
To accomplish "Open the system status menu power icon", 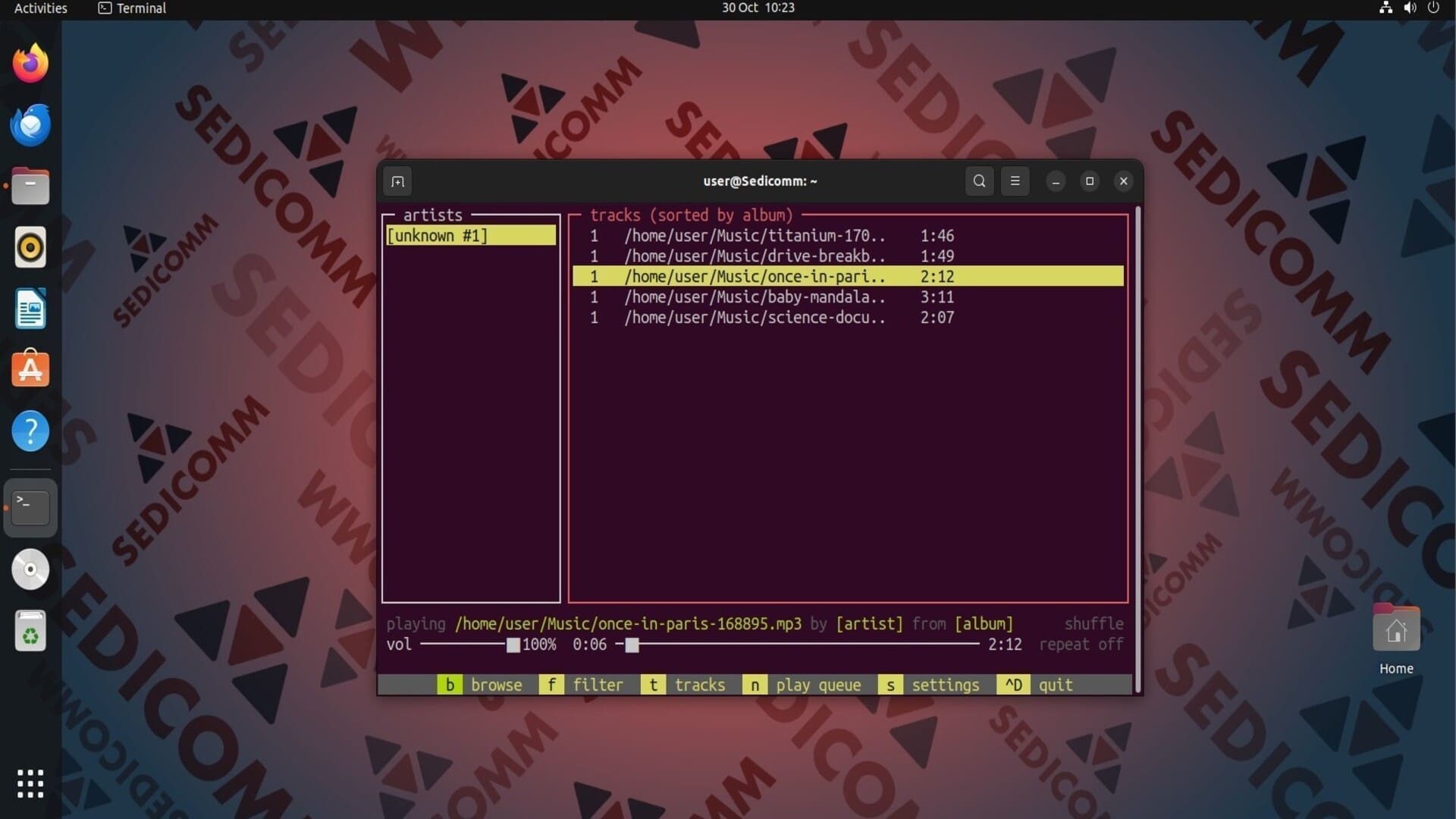I will (1433, 8).
